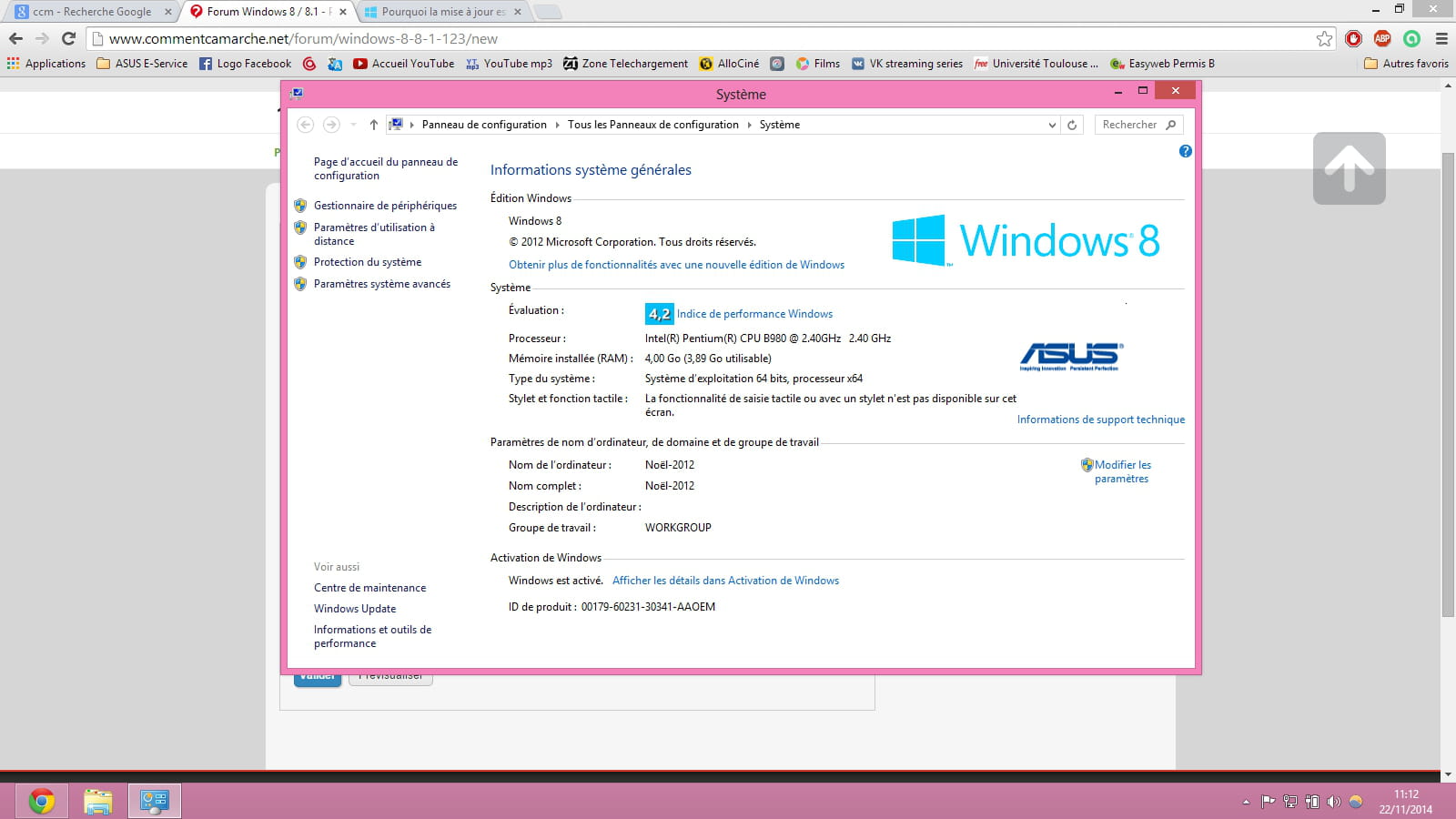The width and height of the screenshot is (1456, 819).
Task: Open Chrome from the taskbar
Action: coord(41,801)
